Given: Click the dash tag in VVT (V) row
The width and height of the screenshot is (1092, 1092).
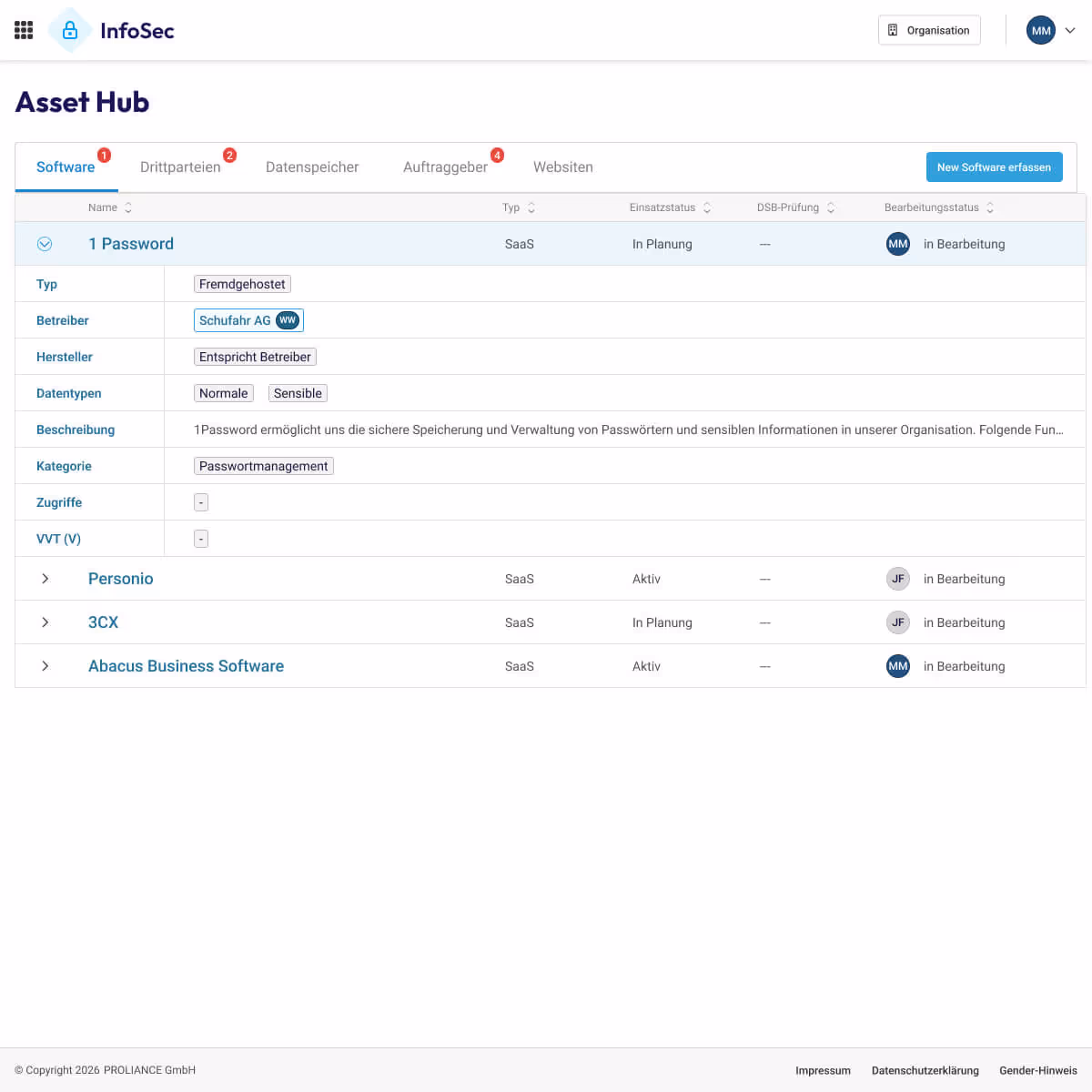Looking at the screenshot, I should [x=201, y=539].
